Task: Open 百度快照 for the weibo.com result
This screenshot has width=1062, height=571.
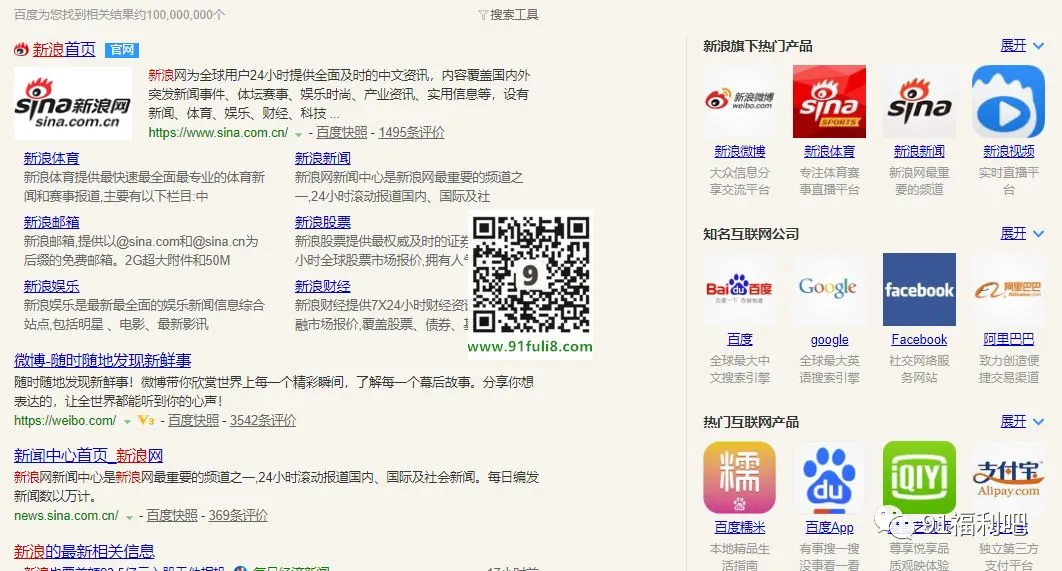Action: (193, 421)
